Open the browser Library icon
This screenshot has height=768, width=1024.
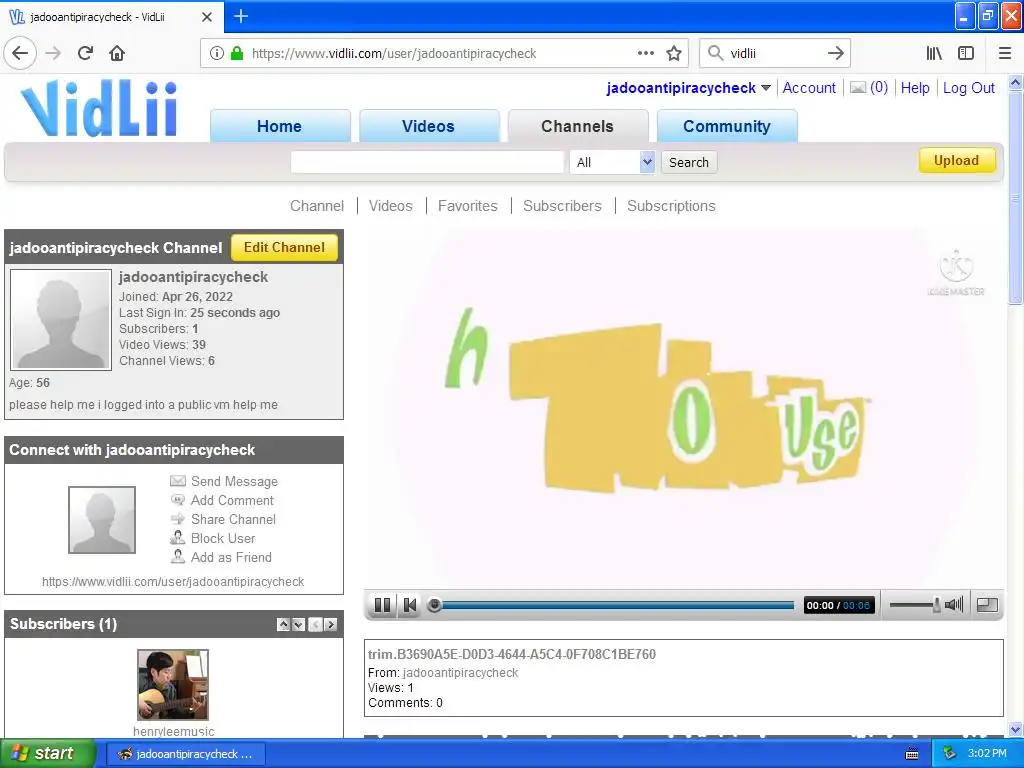(934, 54)
